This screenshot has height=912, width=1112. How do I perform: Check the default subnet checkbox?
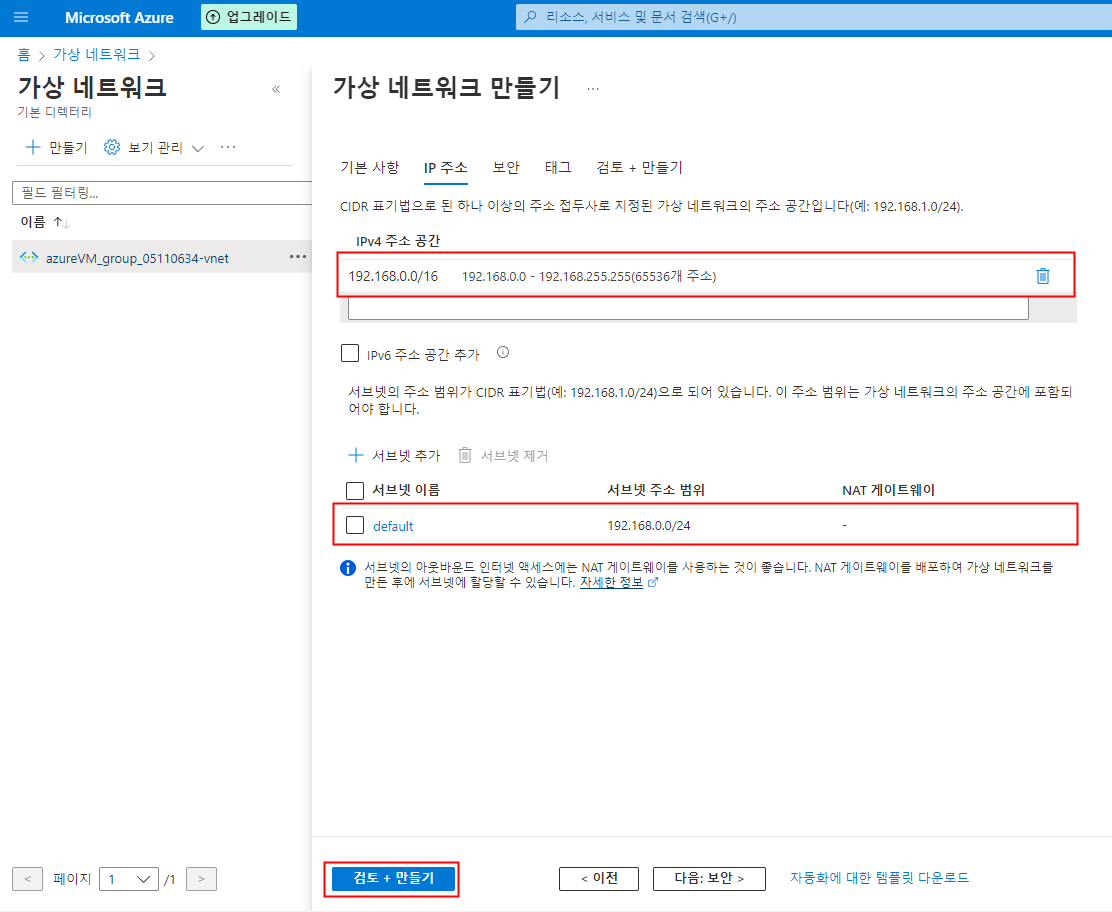[355, 525]
